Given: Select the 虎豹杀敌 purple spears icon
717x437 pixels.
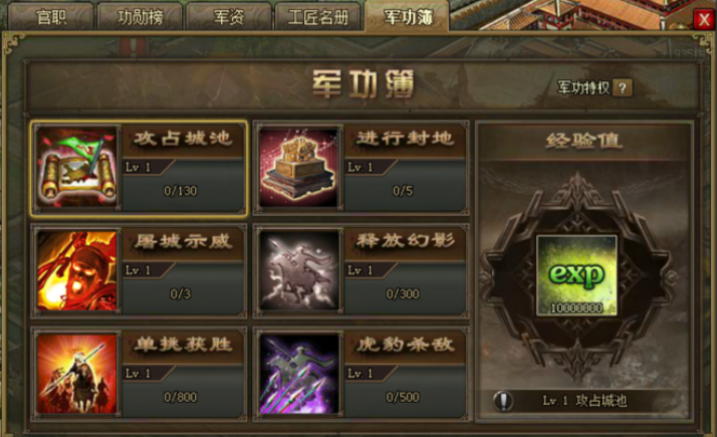Looking at the screenshot, I should pos(299,374).
